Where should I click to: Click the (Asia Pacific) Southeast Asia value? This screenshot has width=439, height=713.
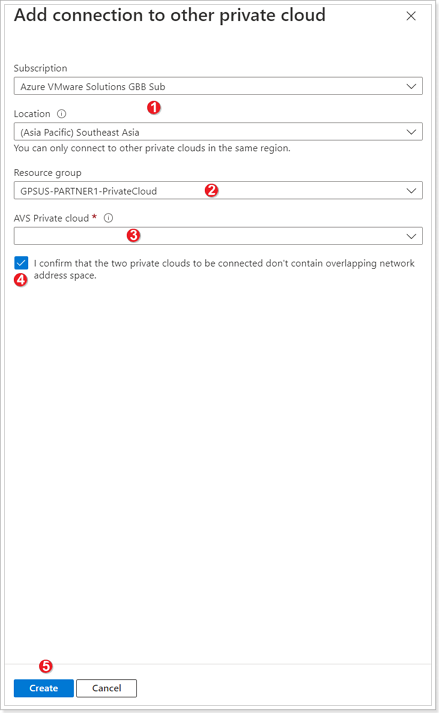click(x=80, y=132)
